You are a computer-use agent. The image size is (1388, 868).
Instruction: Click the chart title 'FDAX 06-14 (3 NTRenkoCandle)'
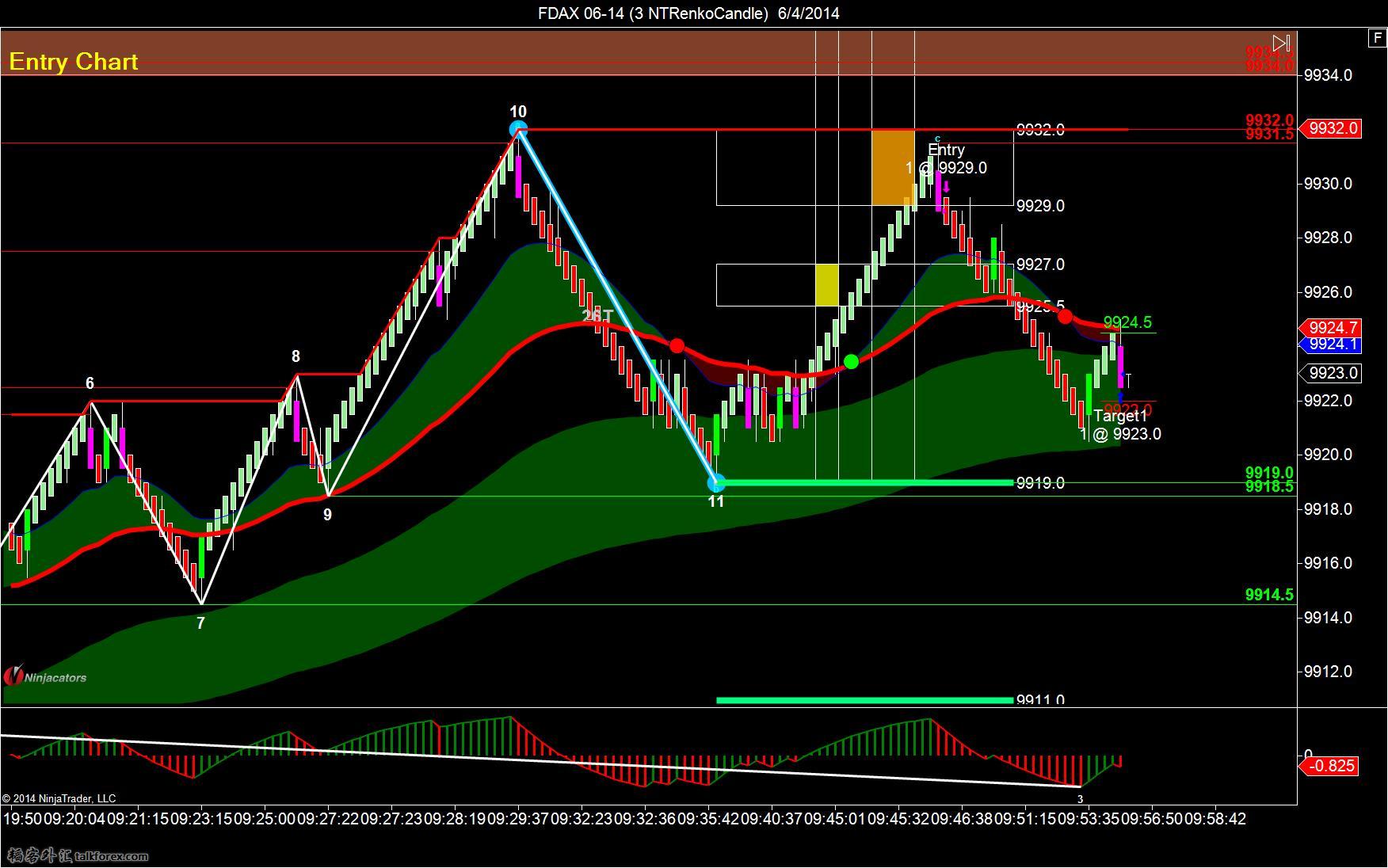click(x=654, y=13)
